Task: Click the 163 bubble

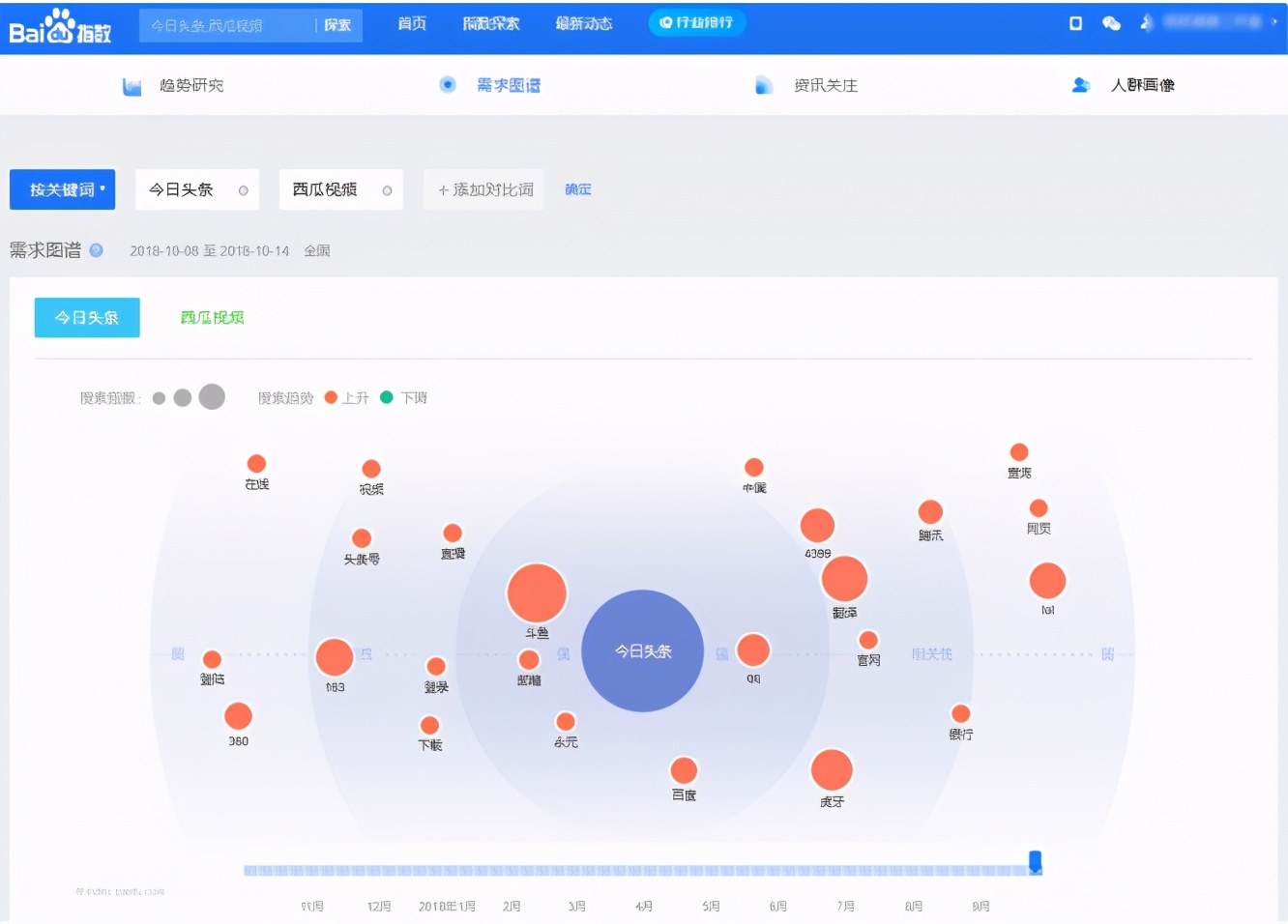Action: point(335,657)
